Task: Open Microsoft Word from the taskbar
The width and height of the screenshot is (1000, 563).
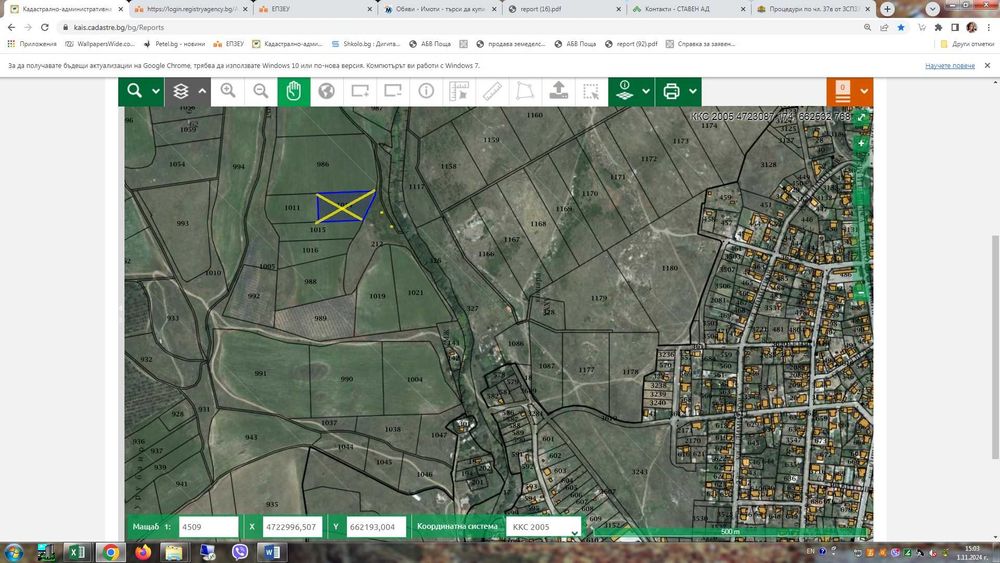Action: [273, 551]
